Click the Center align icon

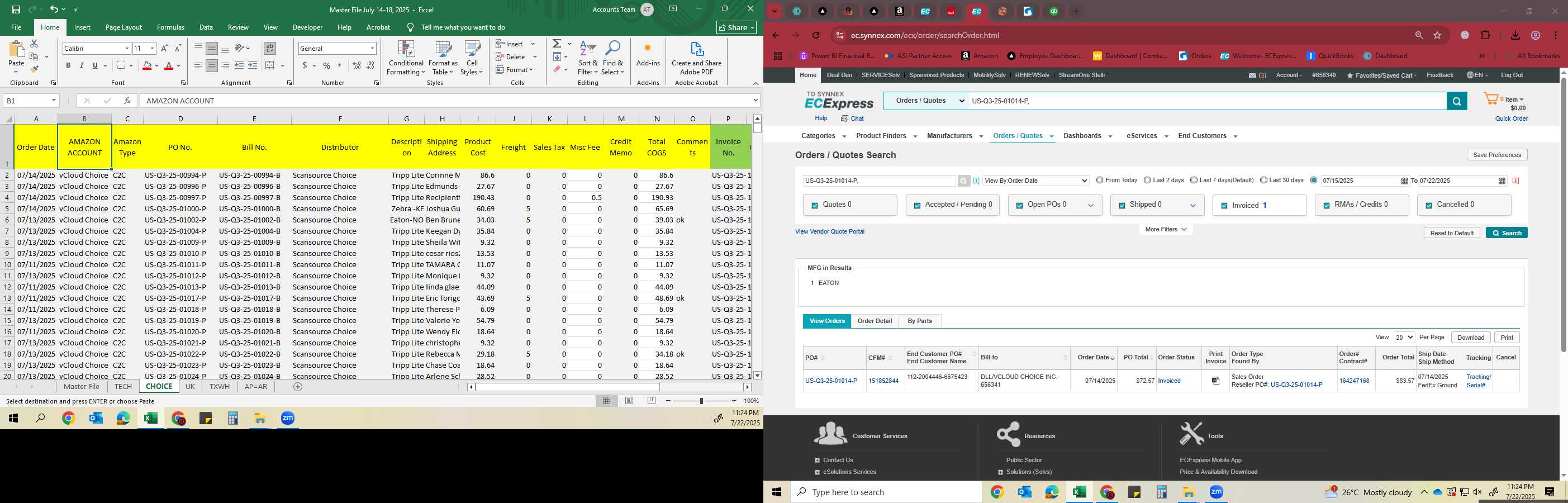[x=211, y=65]
